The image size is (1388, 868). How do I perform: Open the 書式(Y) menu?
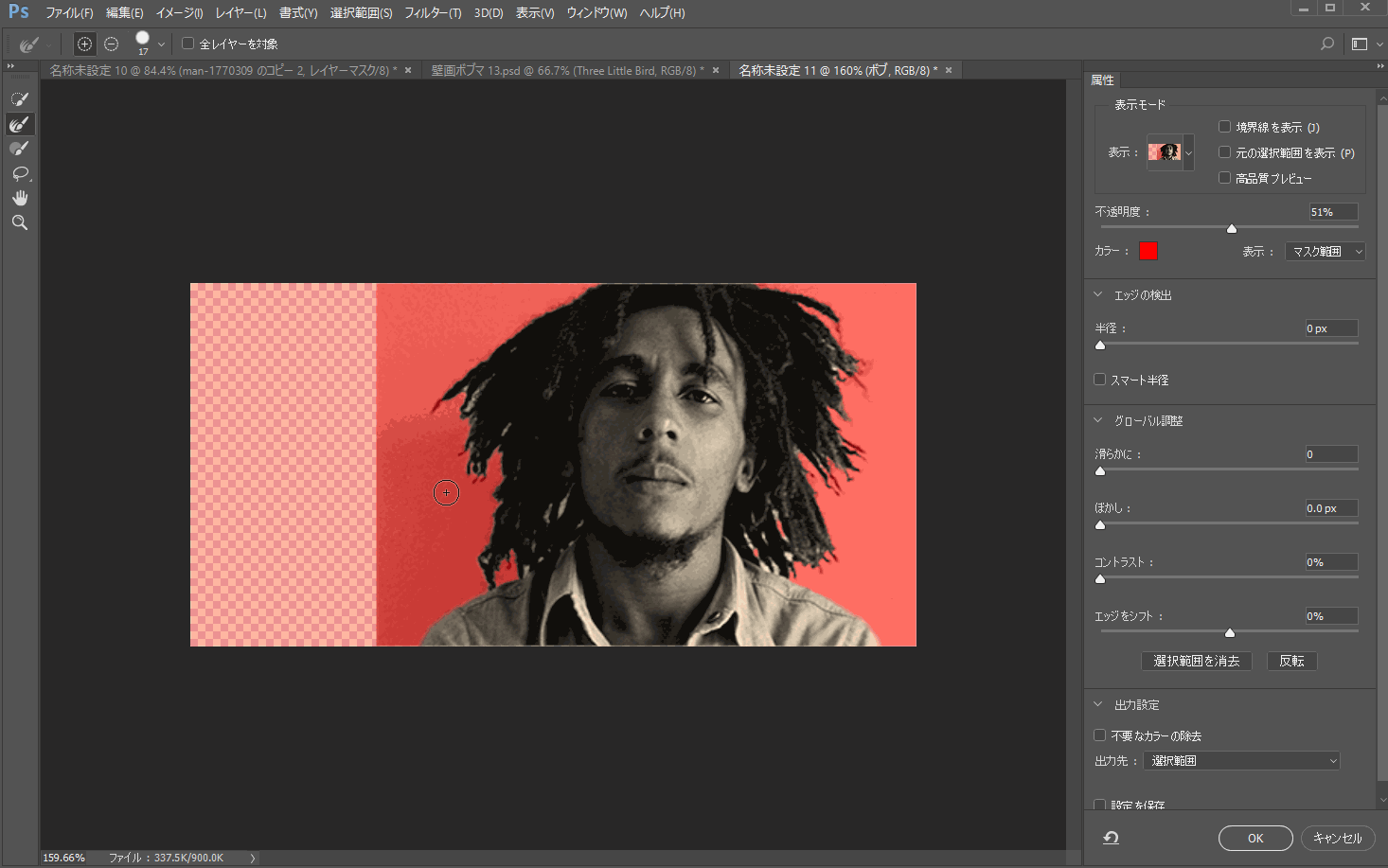click(298, 13)
